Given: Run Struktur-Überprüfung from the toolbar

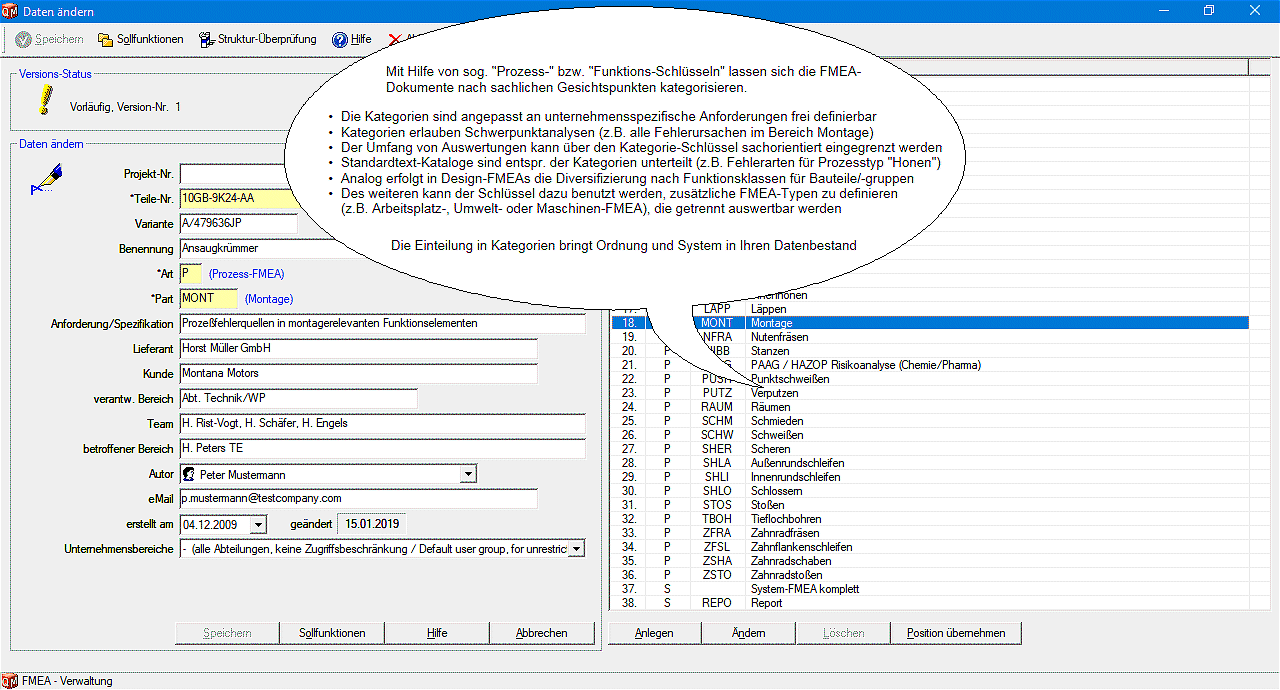Looking at the screenshot, I should [x=258, y=40].
